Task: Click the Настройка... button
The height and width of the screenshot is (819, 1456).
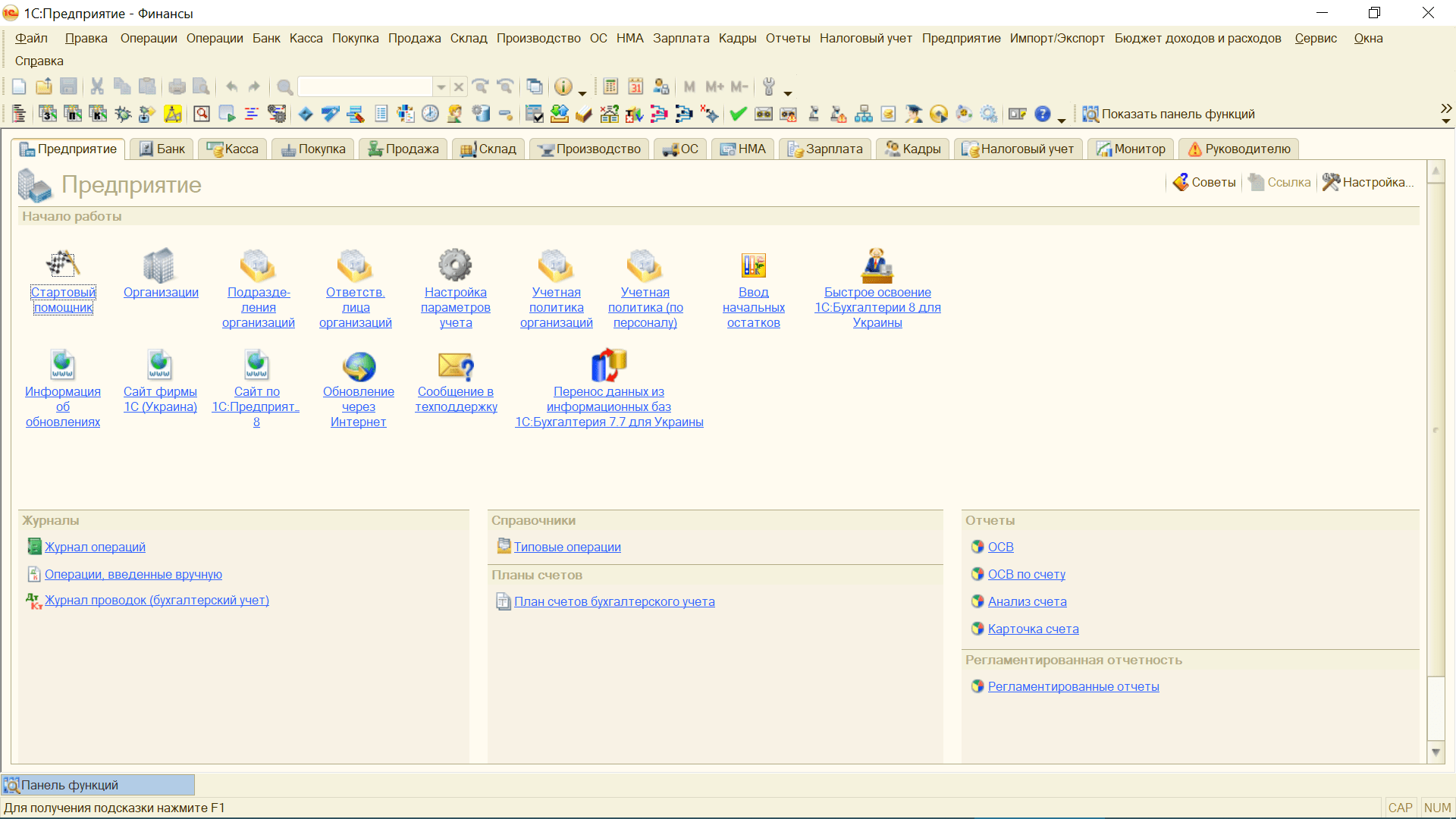Action: tap(1368, 182)
